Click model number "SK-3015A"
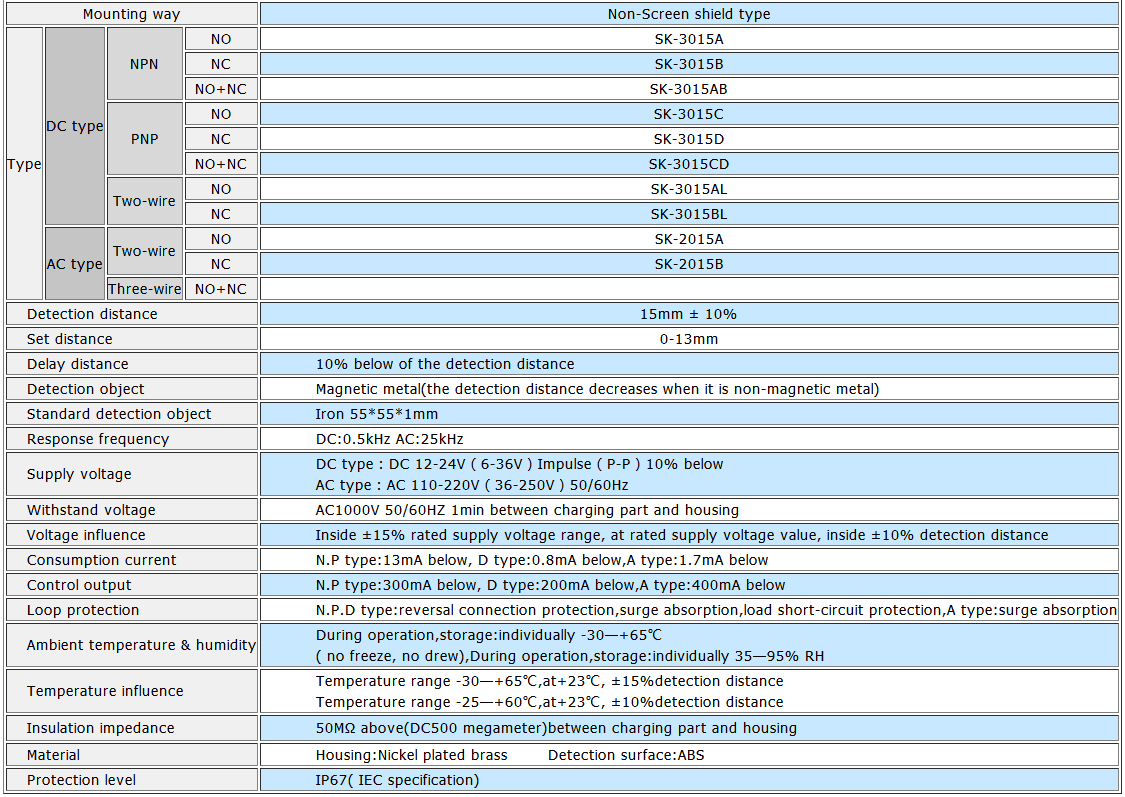 [689, 39]
